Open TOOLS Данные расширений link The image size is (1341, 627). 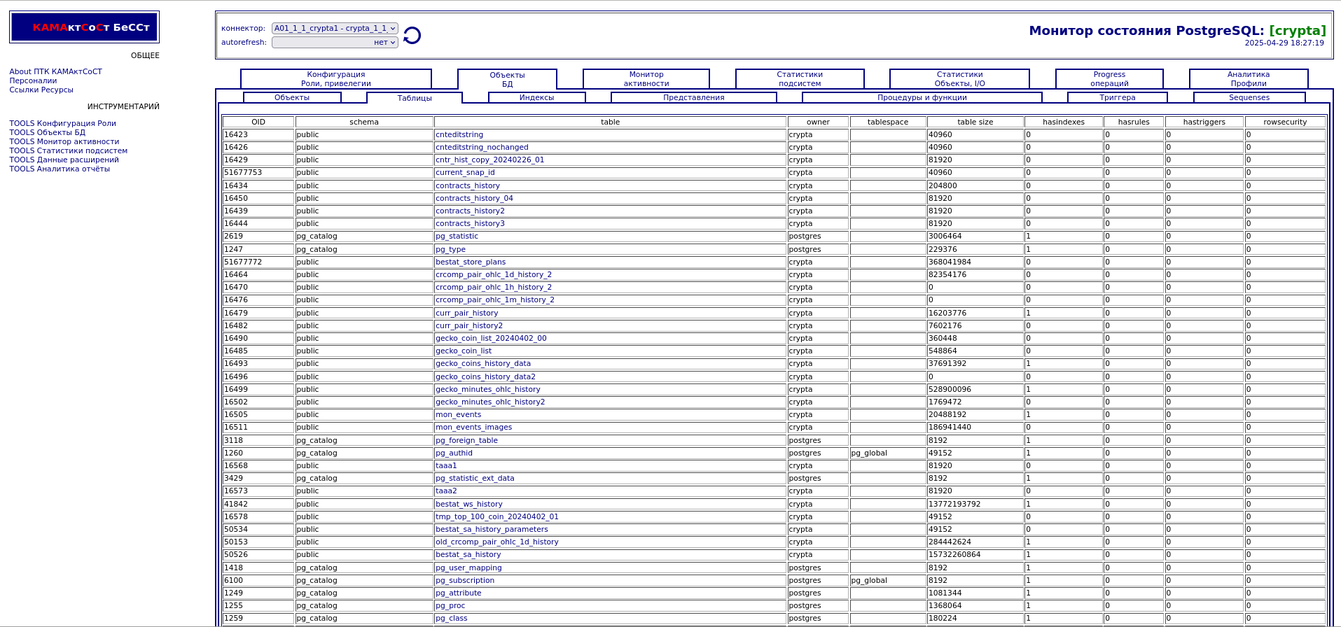(64, 160)
